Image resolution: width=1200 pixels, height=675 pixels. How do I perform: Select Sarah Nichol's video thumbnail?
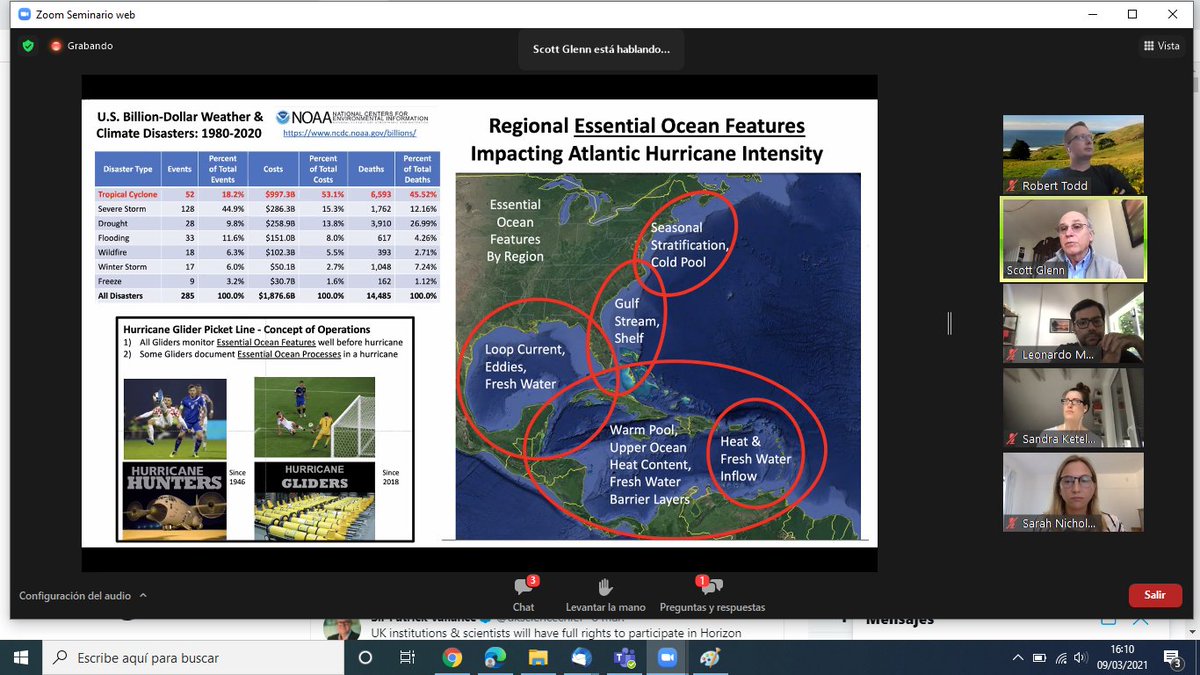pyautogui.click(x=1073, y=492)
